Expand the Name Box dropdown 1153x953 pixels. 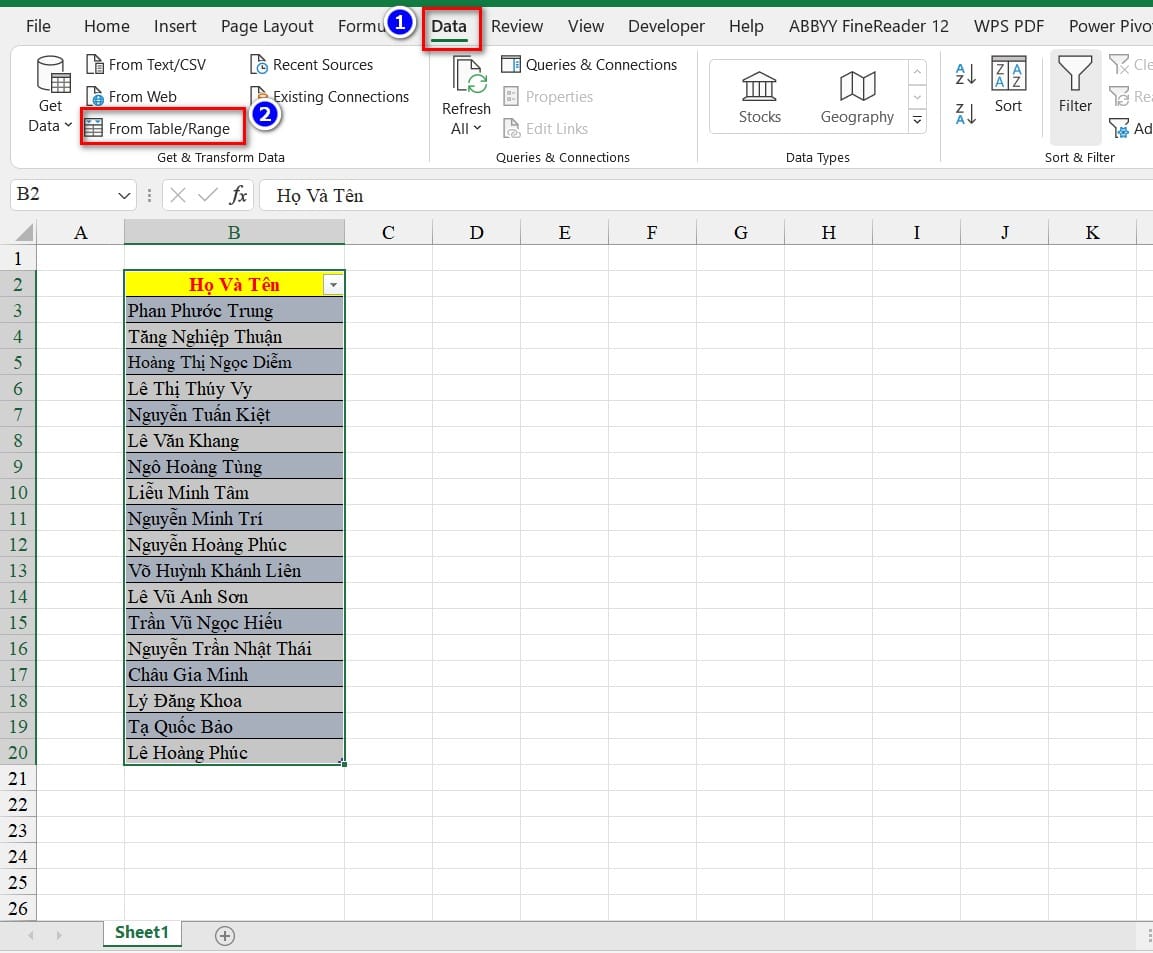pos(125,195)
